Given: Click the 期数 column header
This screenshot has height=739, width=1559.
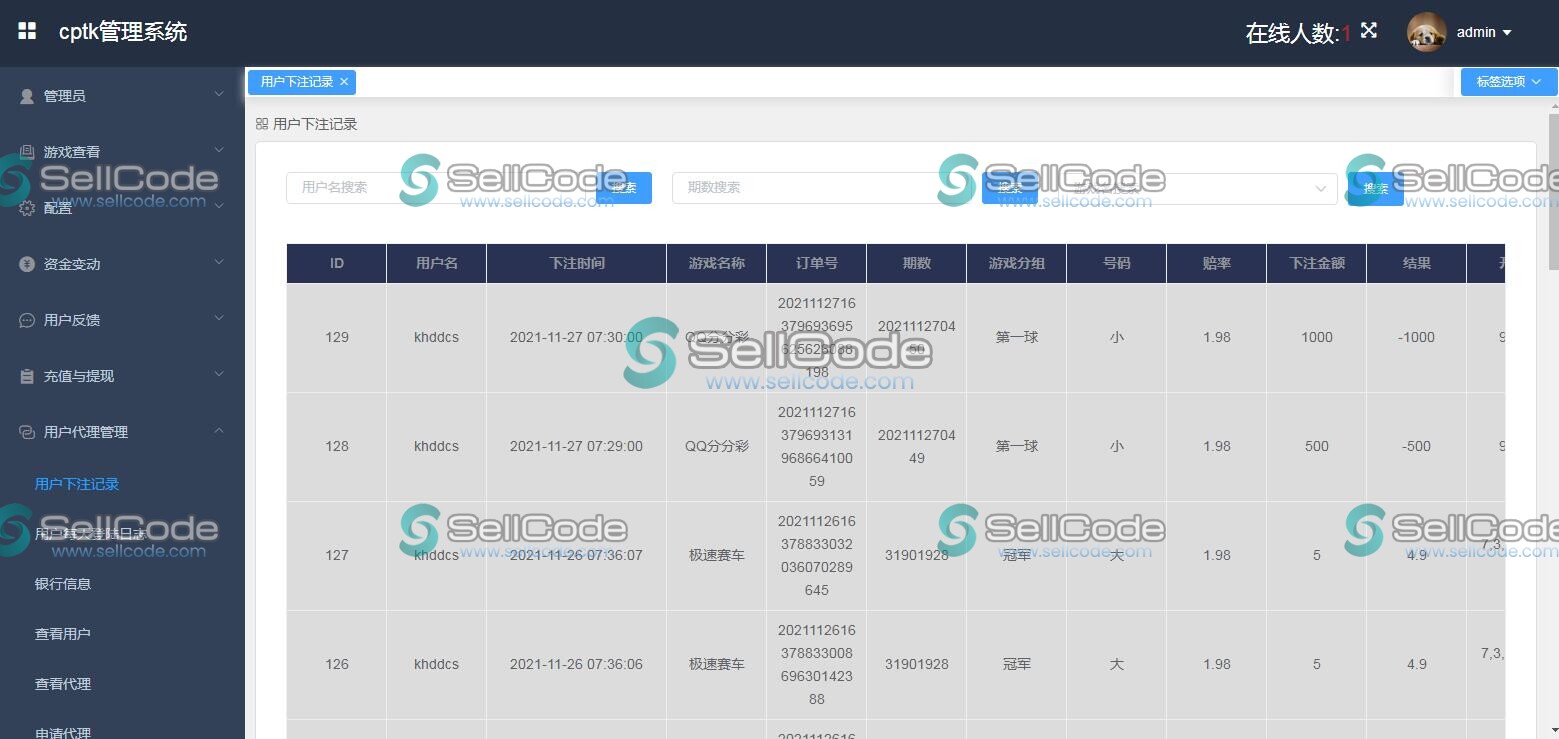Looking at the screenshot, I should [x=917, y=263].
